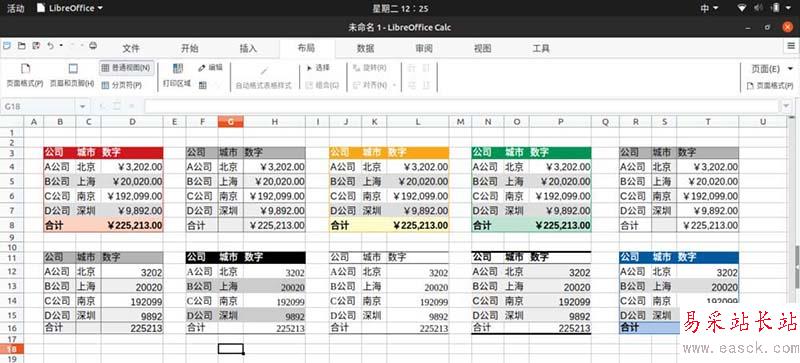Click the black header cell 公司 in F11
Screen dimensions: 800x363
point(202,258)
